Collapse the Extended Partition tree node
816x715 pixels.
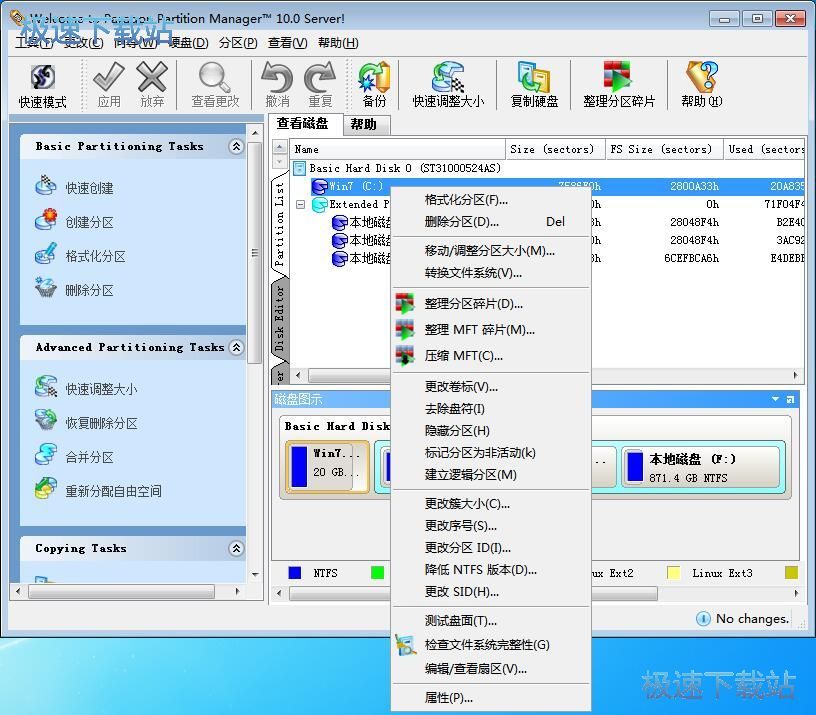(300, 205)
